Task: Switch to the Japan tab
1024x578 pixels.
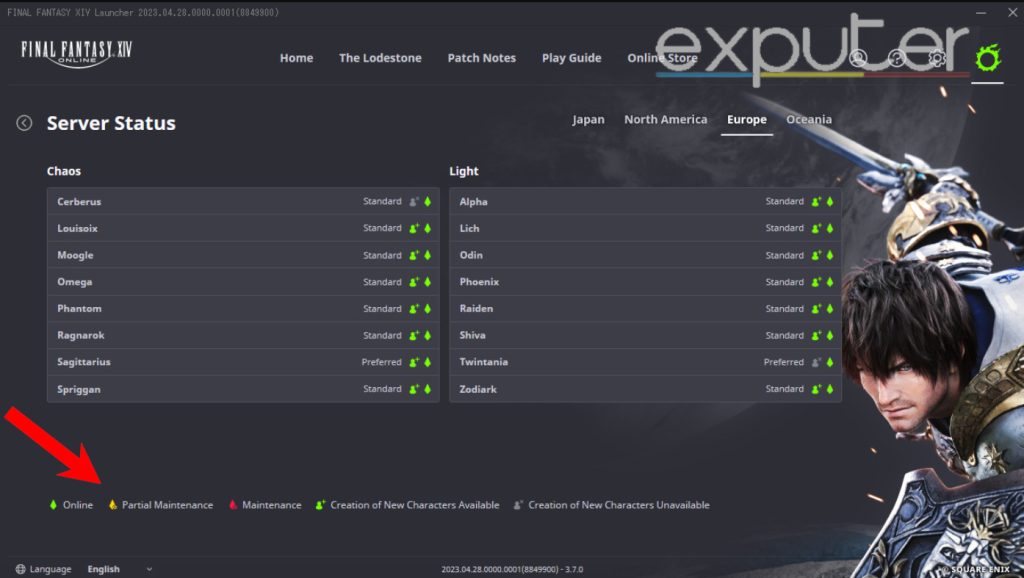Action: (x=589, y=119)
